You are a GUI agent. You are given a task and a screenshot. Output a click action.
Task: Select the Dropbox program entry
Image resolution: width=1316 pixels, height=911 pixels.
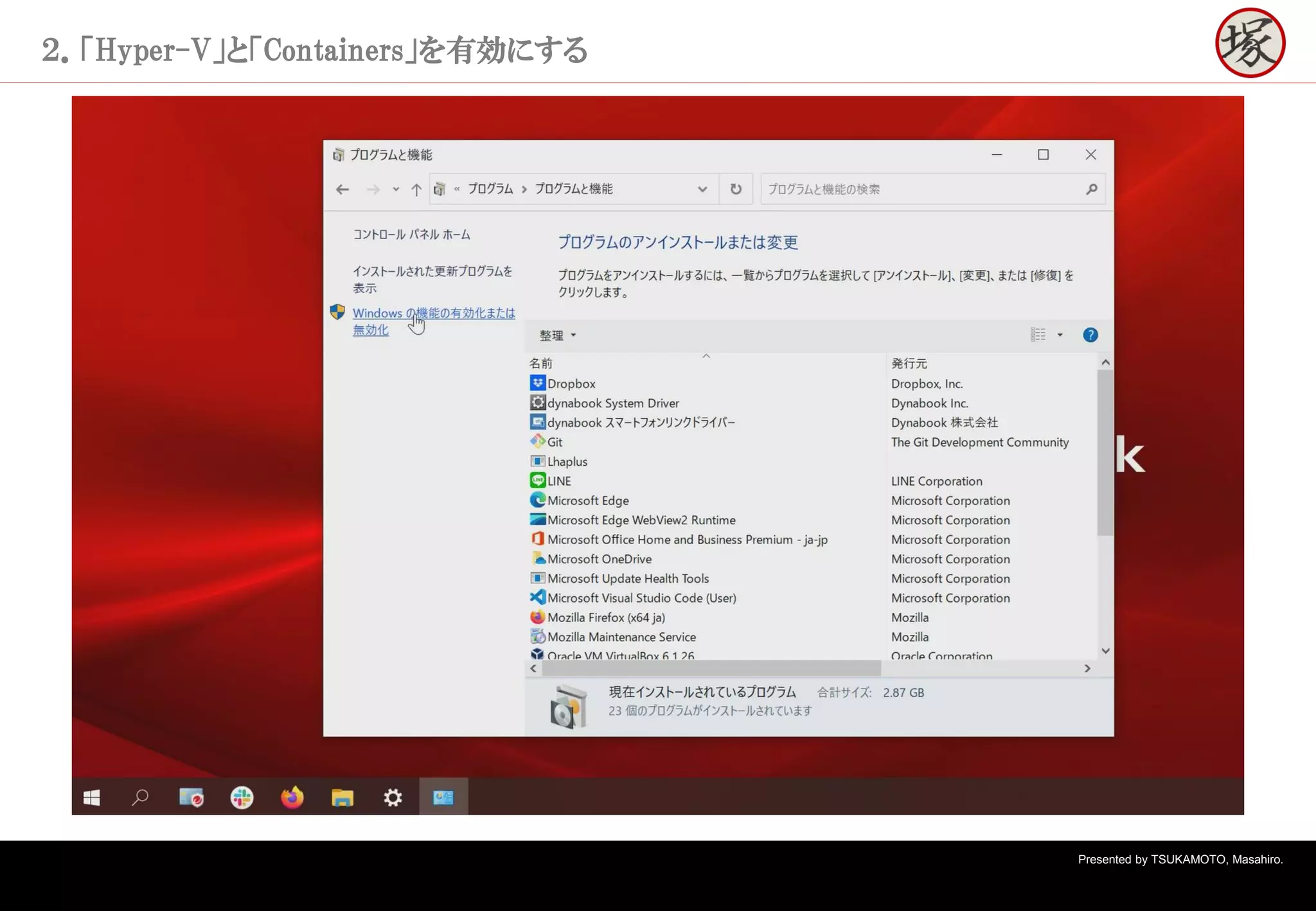point(571,384)
